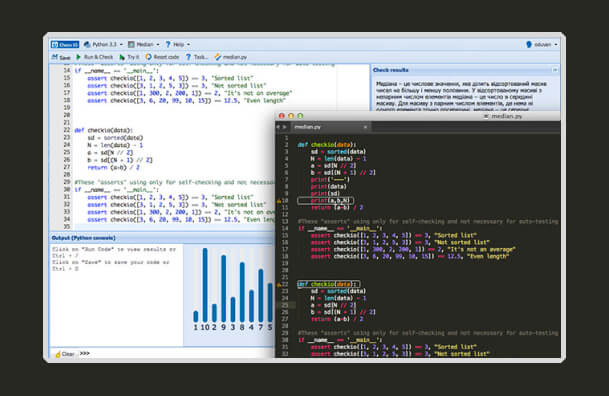Viewport: 609px width, 396px height.
Task: Click the tallest chart bar labeled 10
Action: coord(205,285)
